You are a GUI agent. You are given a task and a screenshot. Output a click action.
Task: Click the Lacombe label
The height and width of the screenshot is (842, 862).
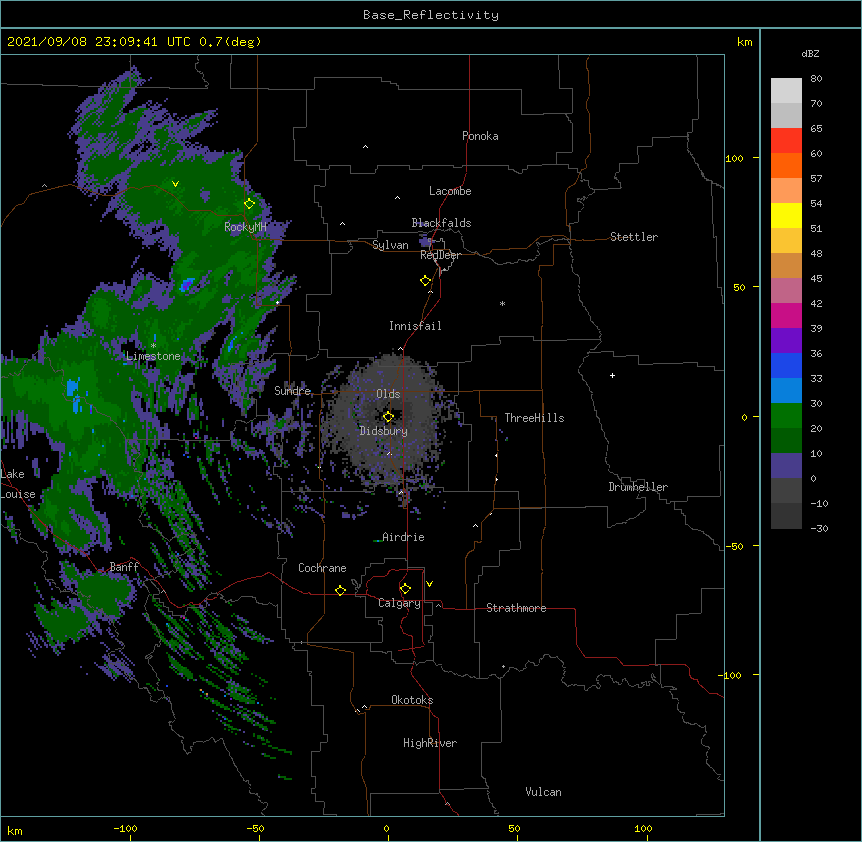pyautogui.click(x=450, y=191)
